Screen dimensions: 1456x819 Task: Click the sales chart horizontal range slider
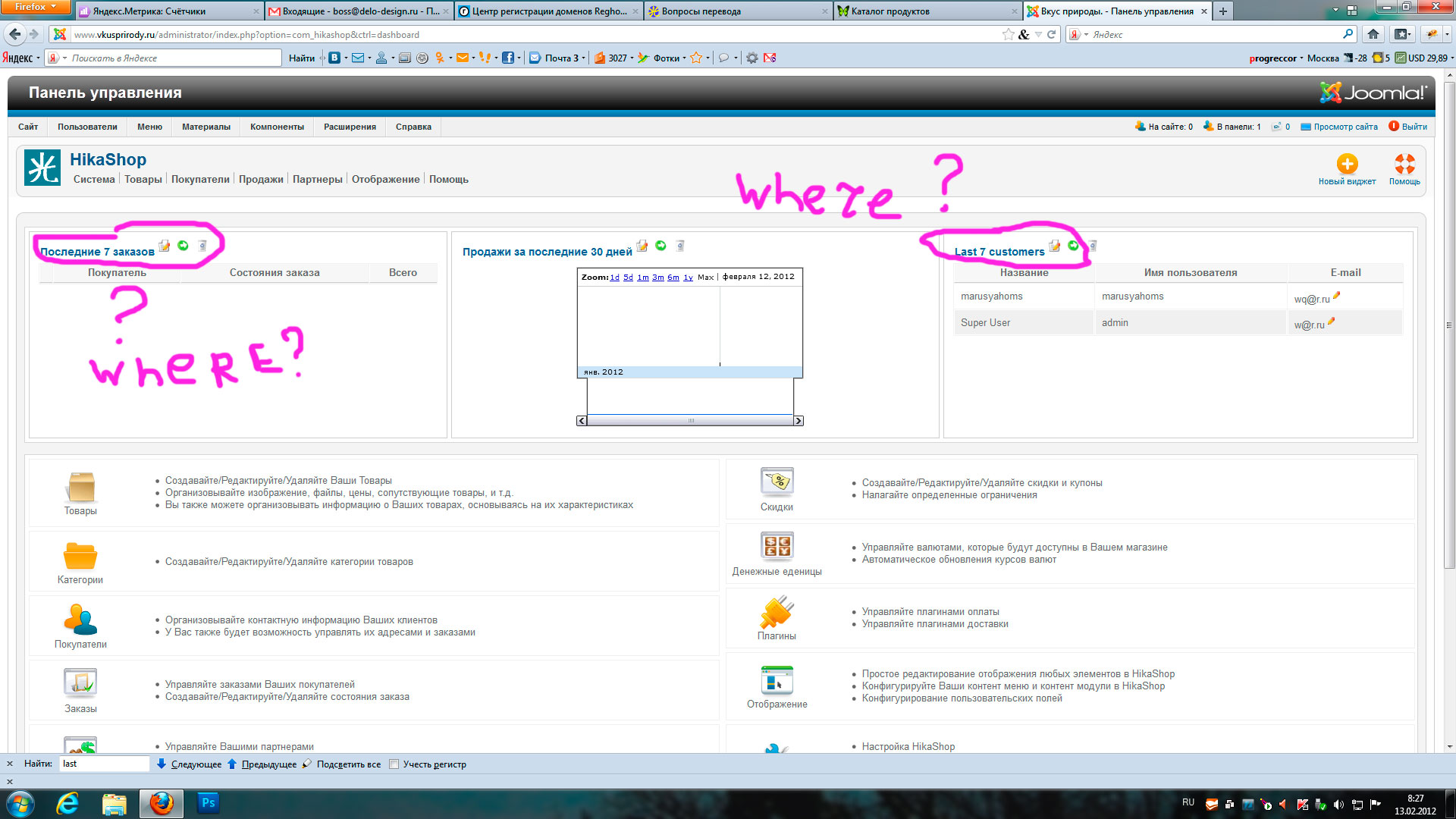pos(690,421)
